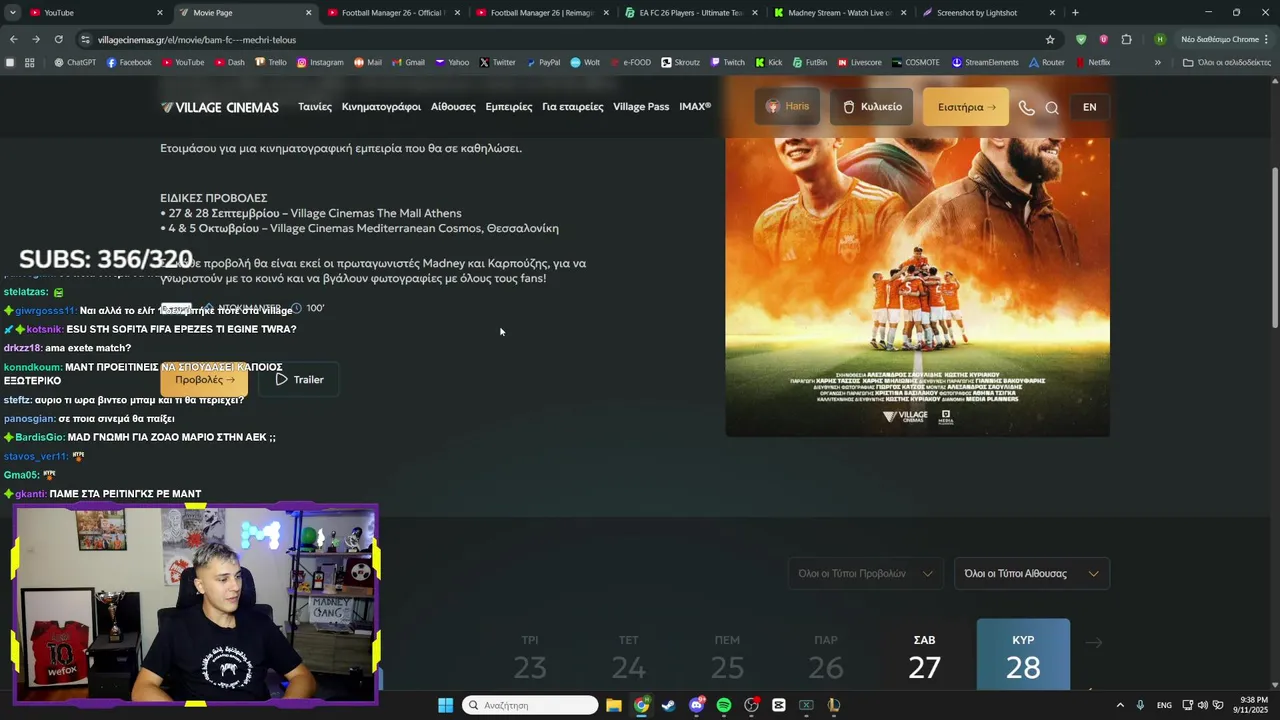Open the Ταινίες menu item
Screen dimensions: 1280x720
315,107
